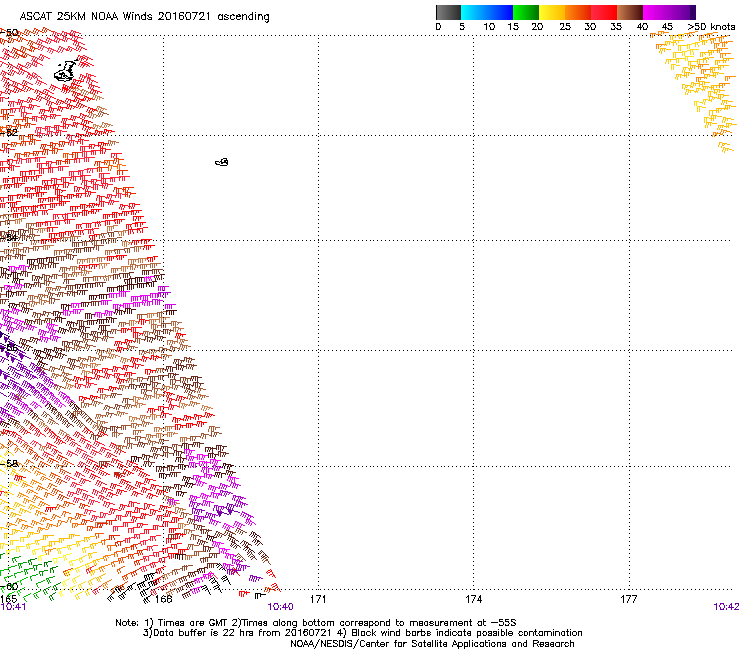Click the orange 25–30 knot legend segment

[578, 12]
